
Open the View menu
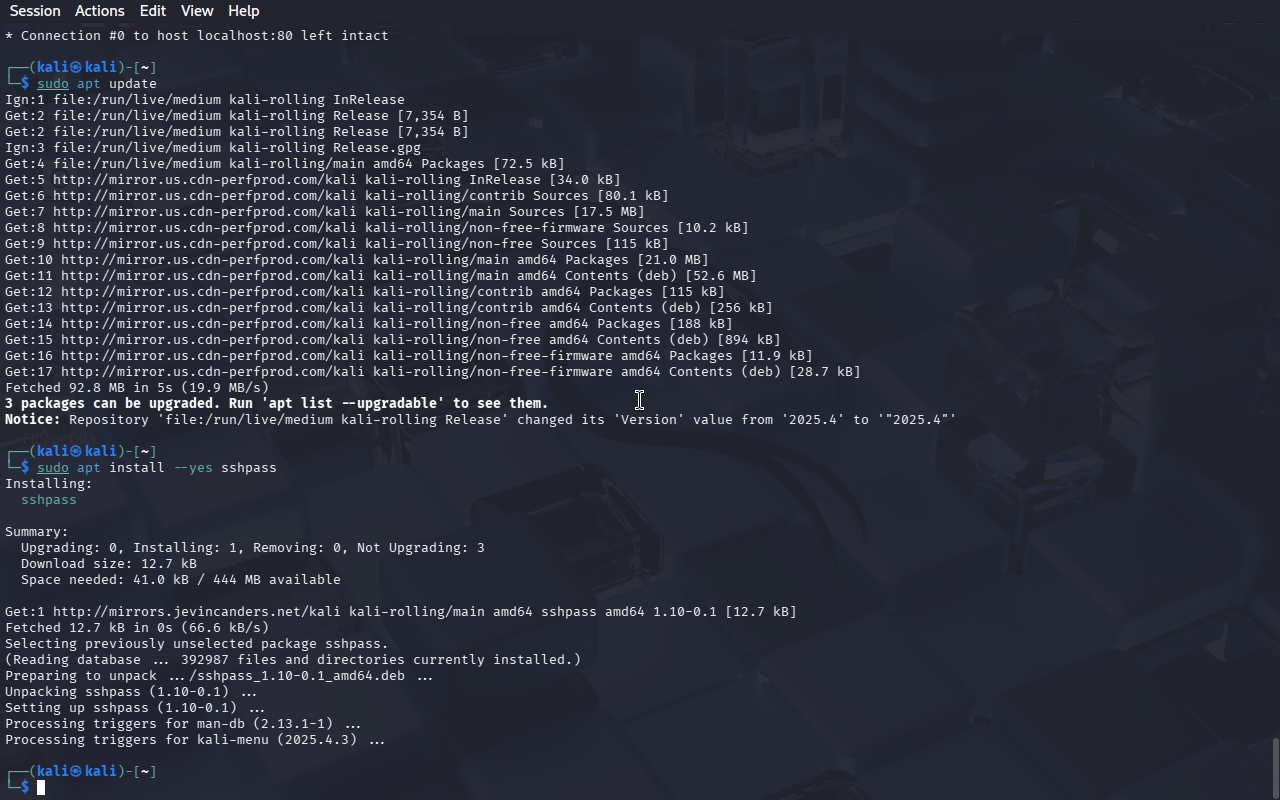click(197, 11)
